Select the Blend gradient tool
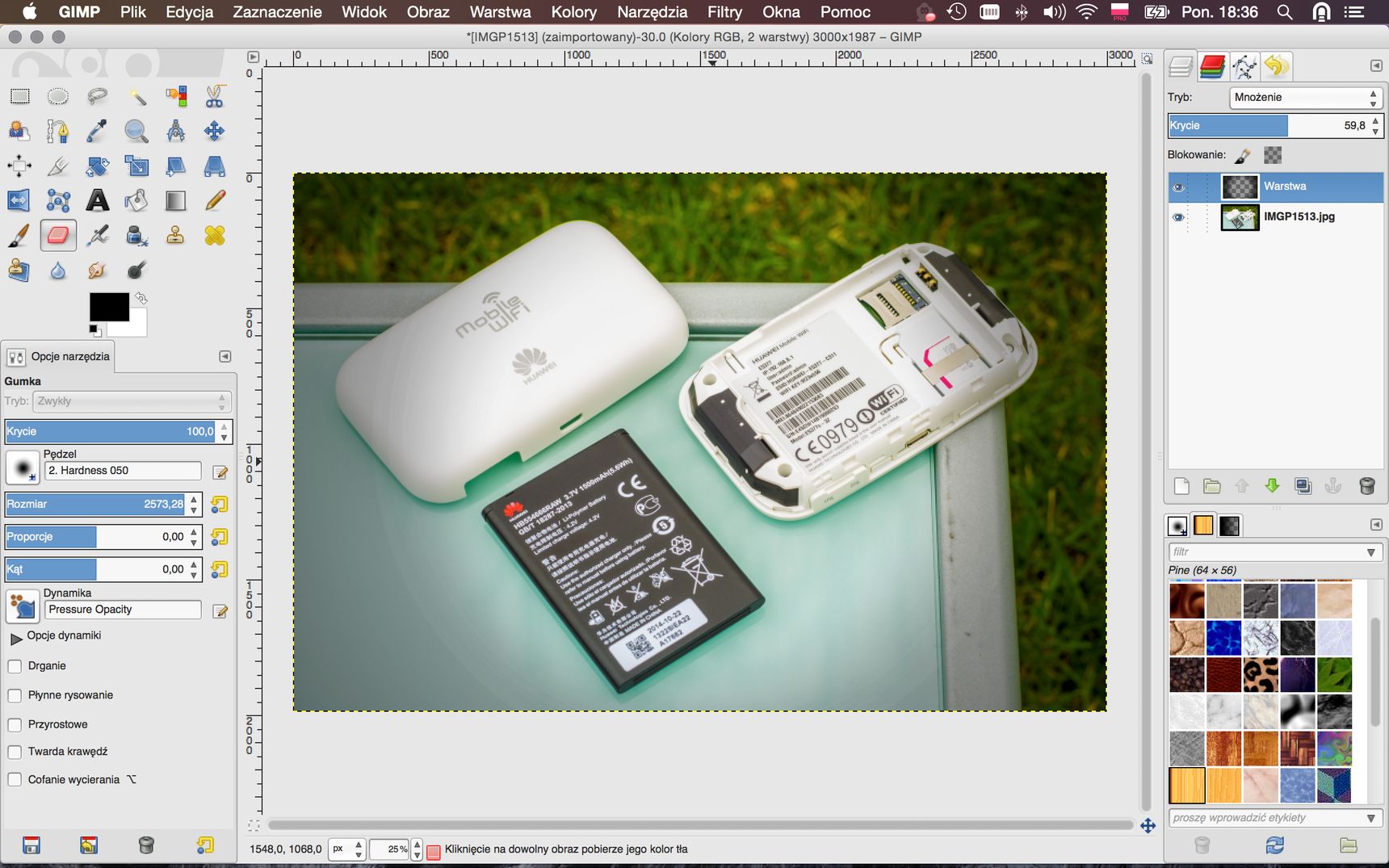1389x868 pixels. pyautogui.click(x=175, y=200)
